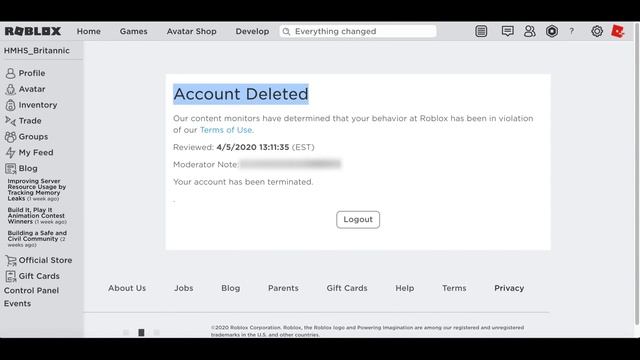Click the Groups icon in sidebar

coord(11,137)
